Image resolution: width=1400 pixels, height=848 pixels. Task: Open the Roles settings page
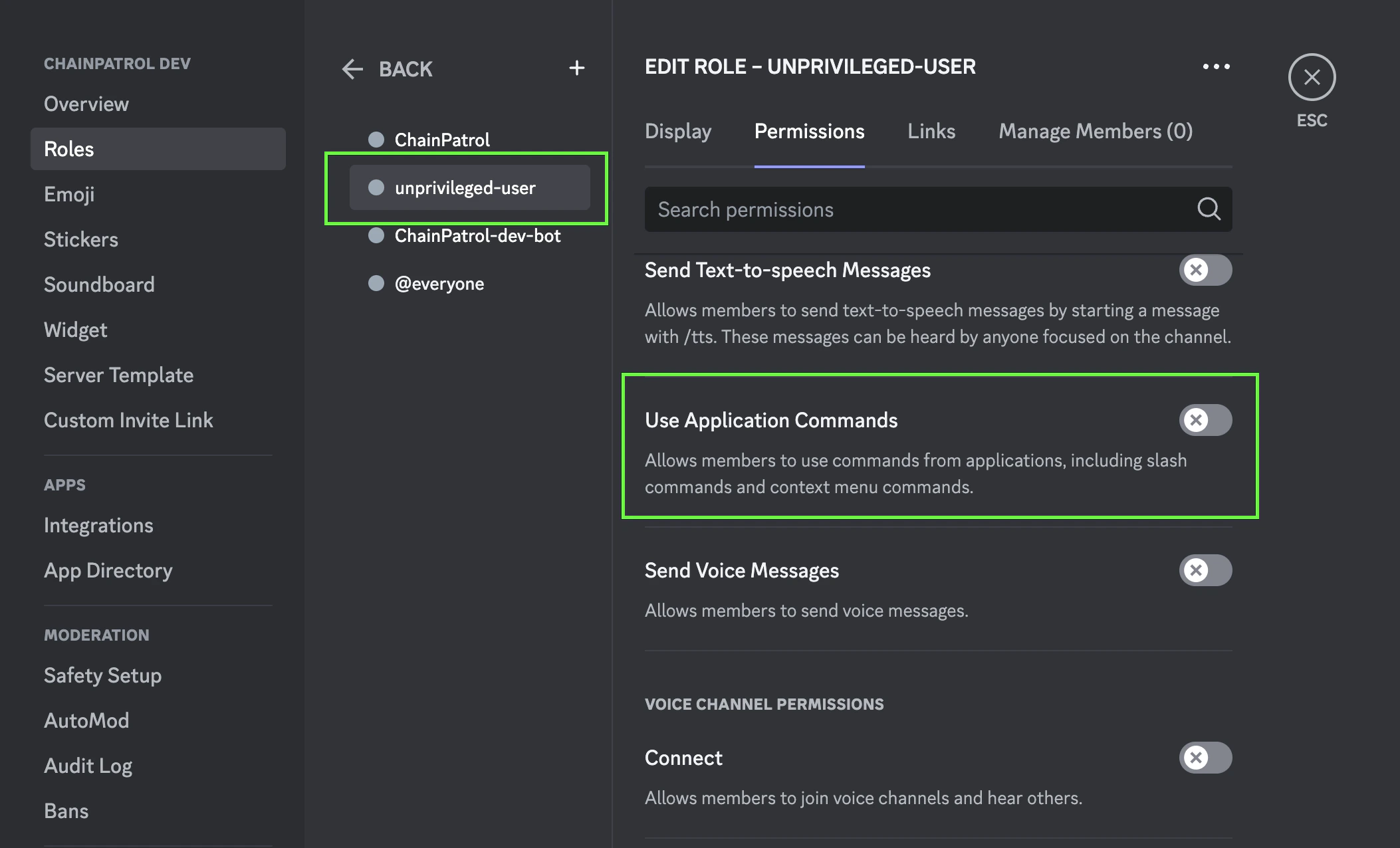point(158,149)
